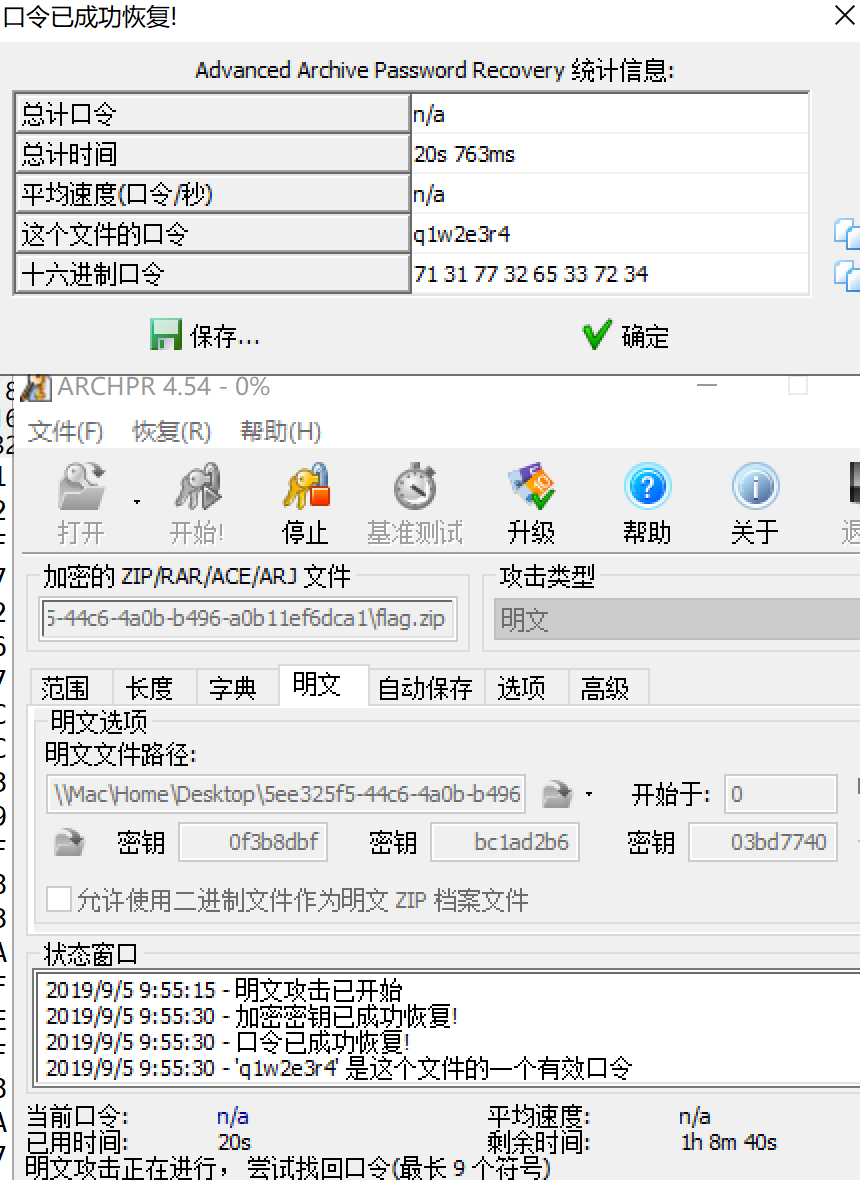Click the ARCHPR app icon in title bar
Viewport: 860px width, 1180px height.
(35, 388)
